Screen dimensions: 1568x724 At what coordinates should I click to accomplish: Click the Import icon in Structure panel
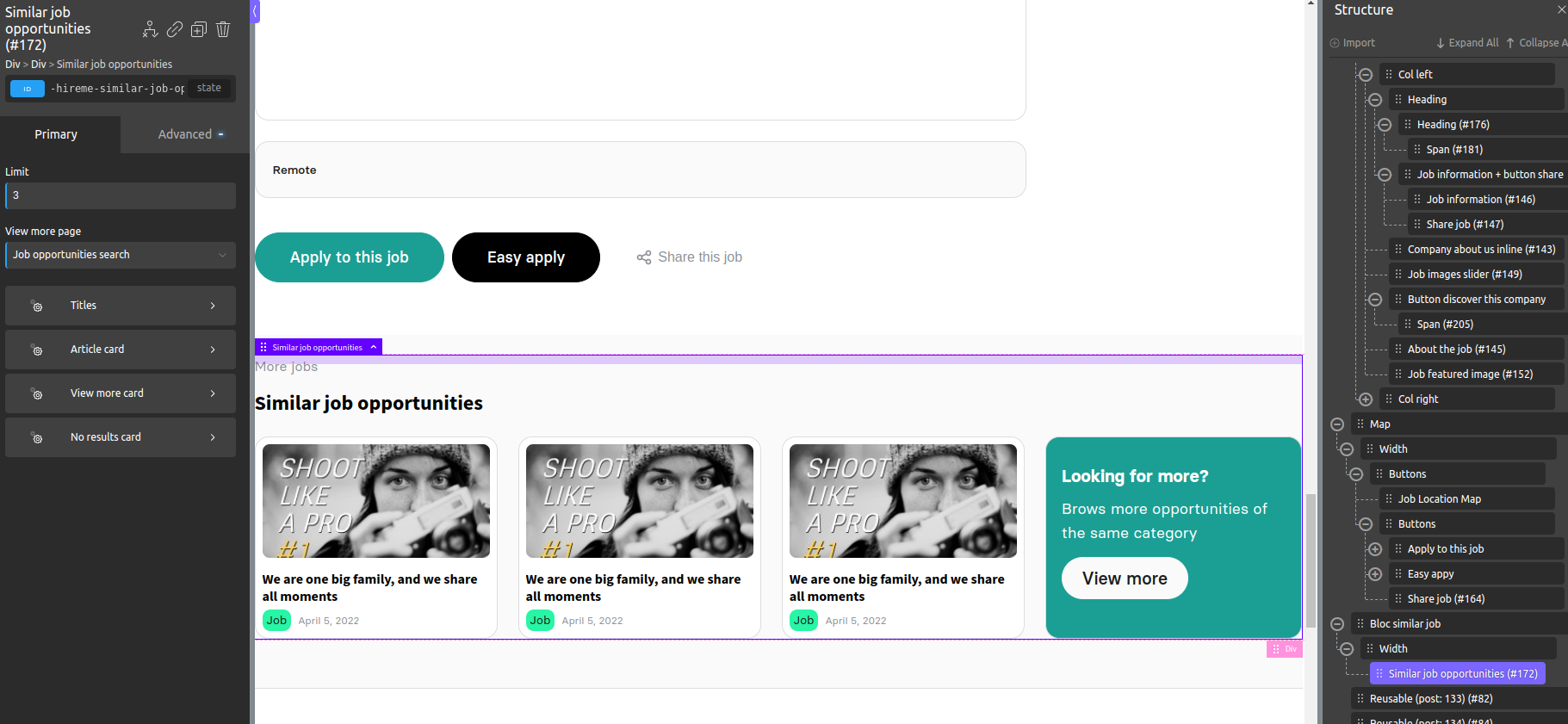pyautogui.click(x=1335, y=43)
